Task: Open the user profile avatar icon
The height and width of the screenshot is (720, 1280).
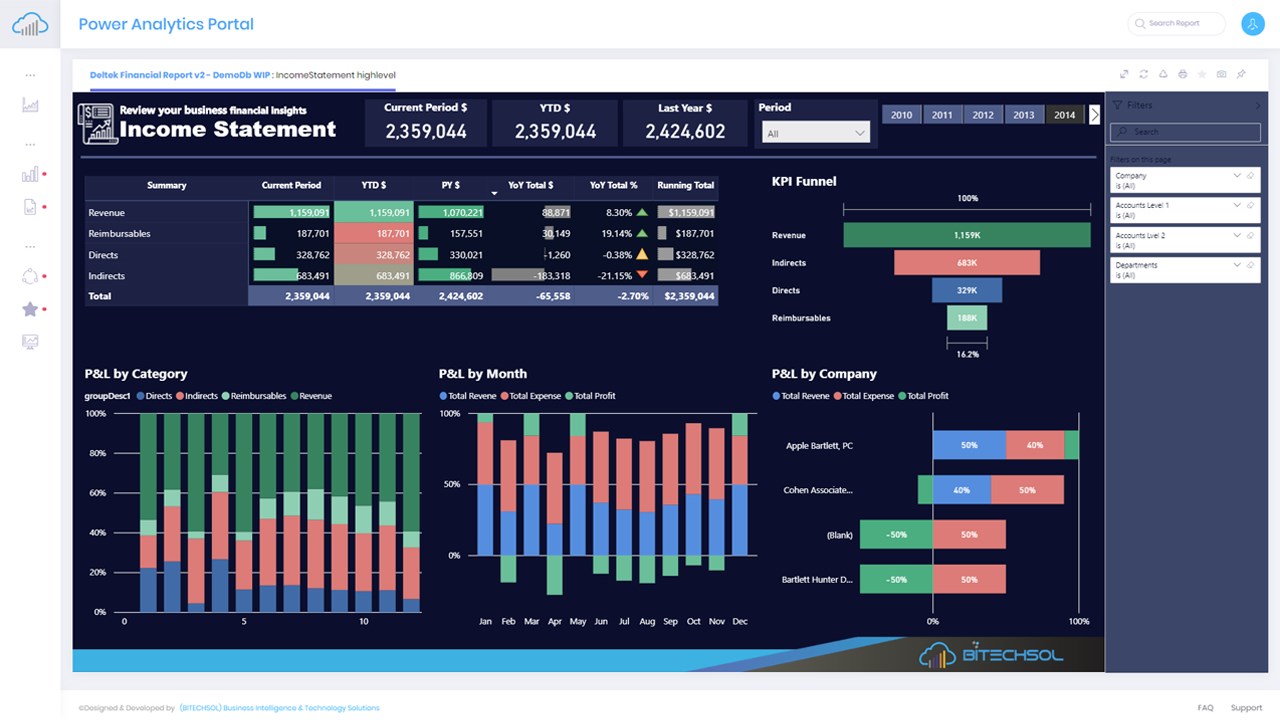Action: pos(1252,24)
